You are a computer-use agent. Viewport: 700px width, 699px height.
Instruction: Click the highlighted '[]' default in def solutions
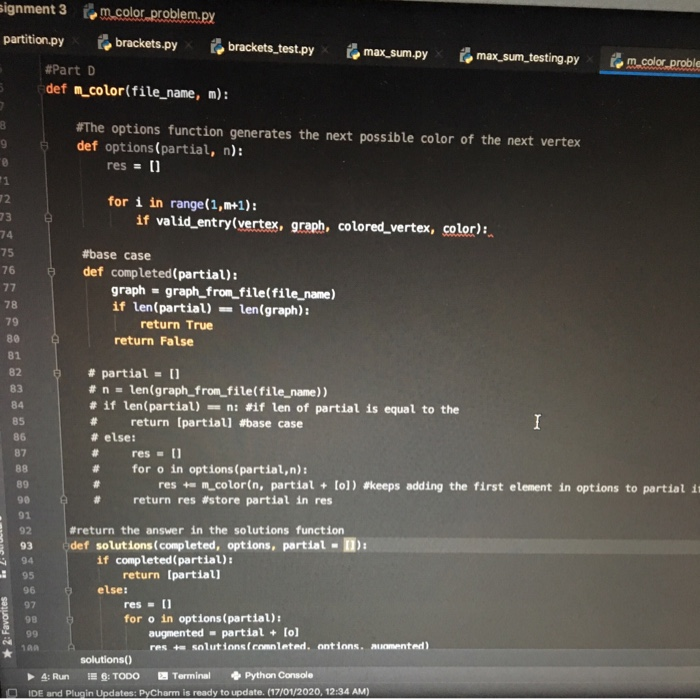pyautogui.click(x=349, y=545)
